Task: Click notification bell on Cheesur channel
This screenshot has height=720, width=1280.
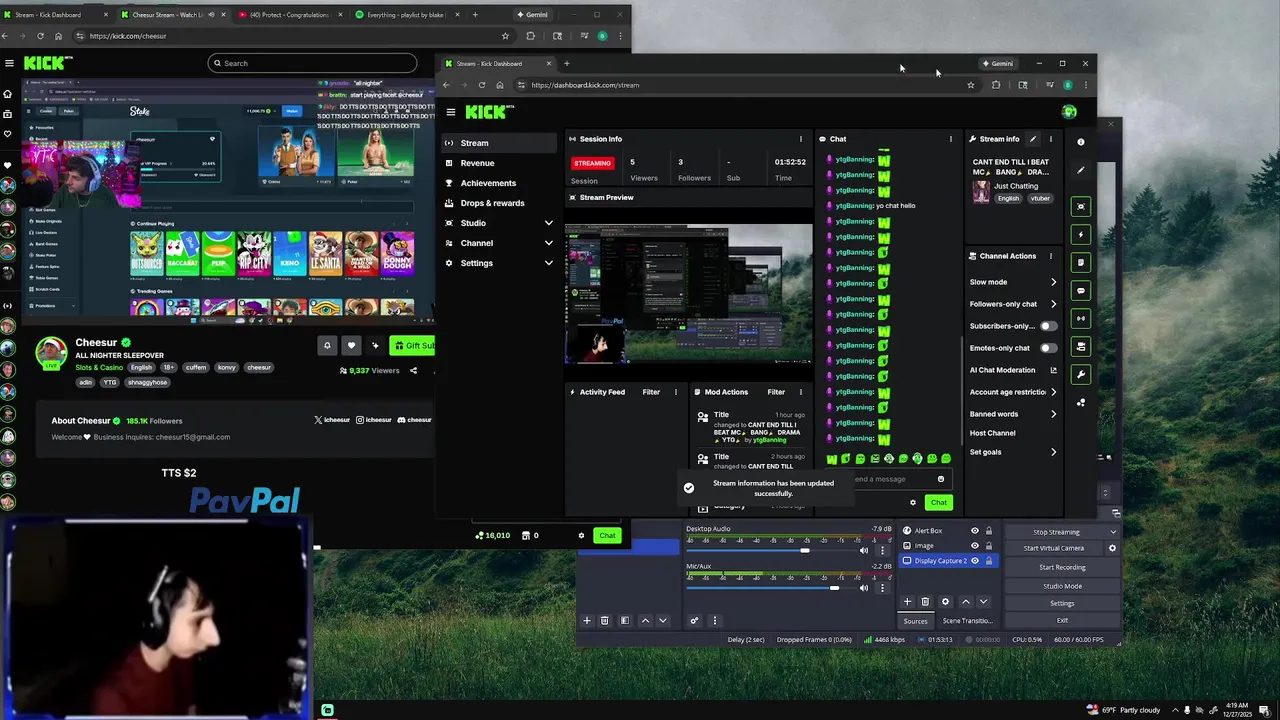Action: (327, 345)
